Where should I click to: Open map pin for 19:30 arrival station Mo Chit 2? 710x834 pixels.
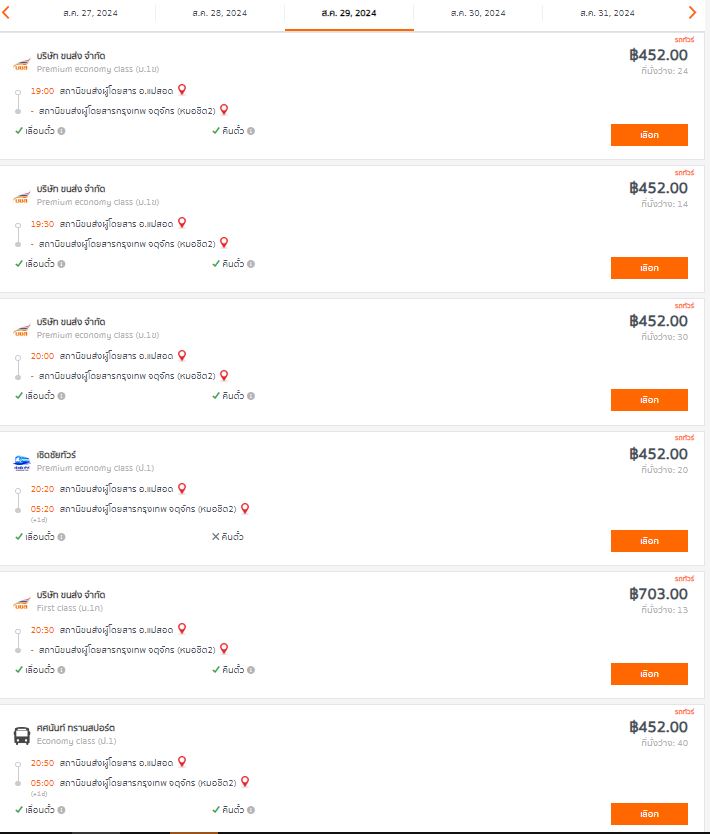coord(224,243)
